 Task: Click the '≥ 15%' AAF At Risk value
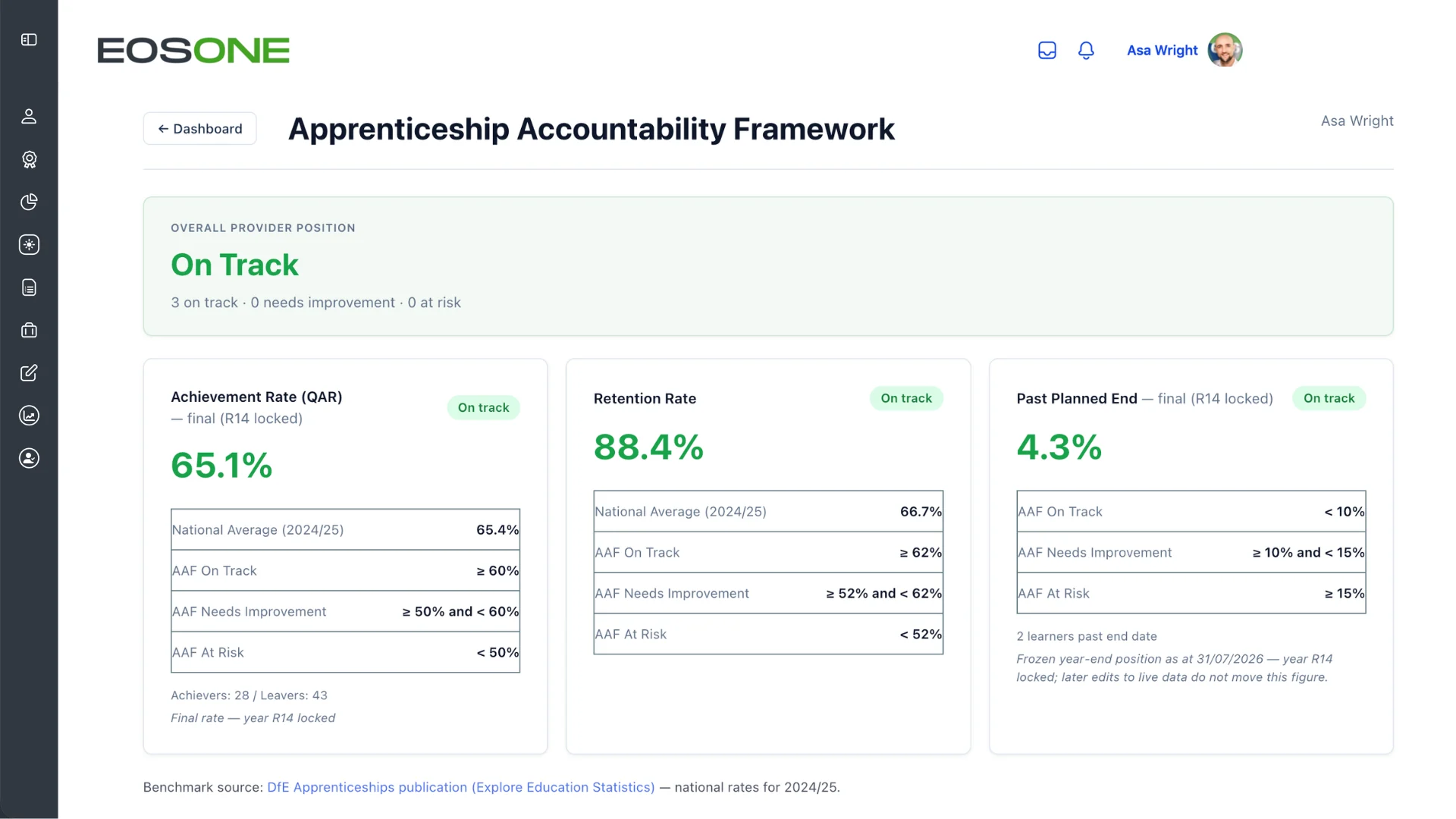point(1344,594)
